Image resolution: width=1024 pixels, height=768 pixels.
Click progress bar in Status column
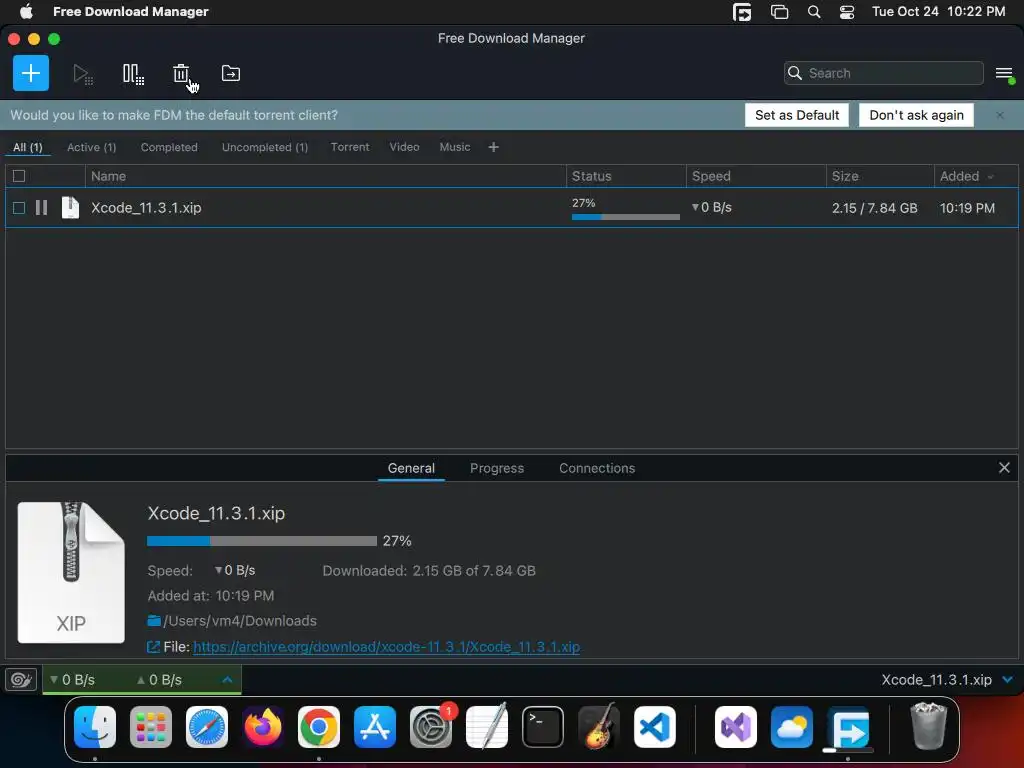coord(626,217)
